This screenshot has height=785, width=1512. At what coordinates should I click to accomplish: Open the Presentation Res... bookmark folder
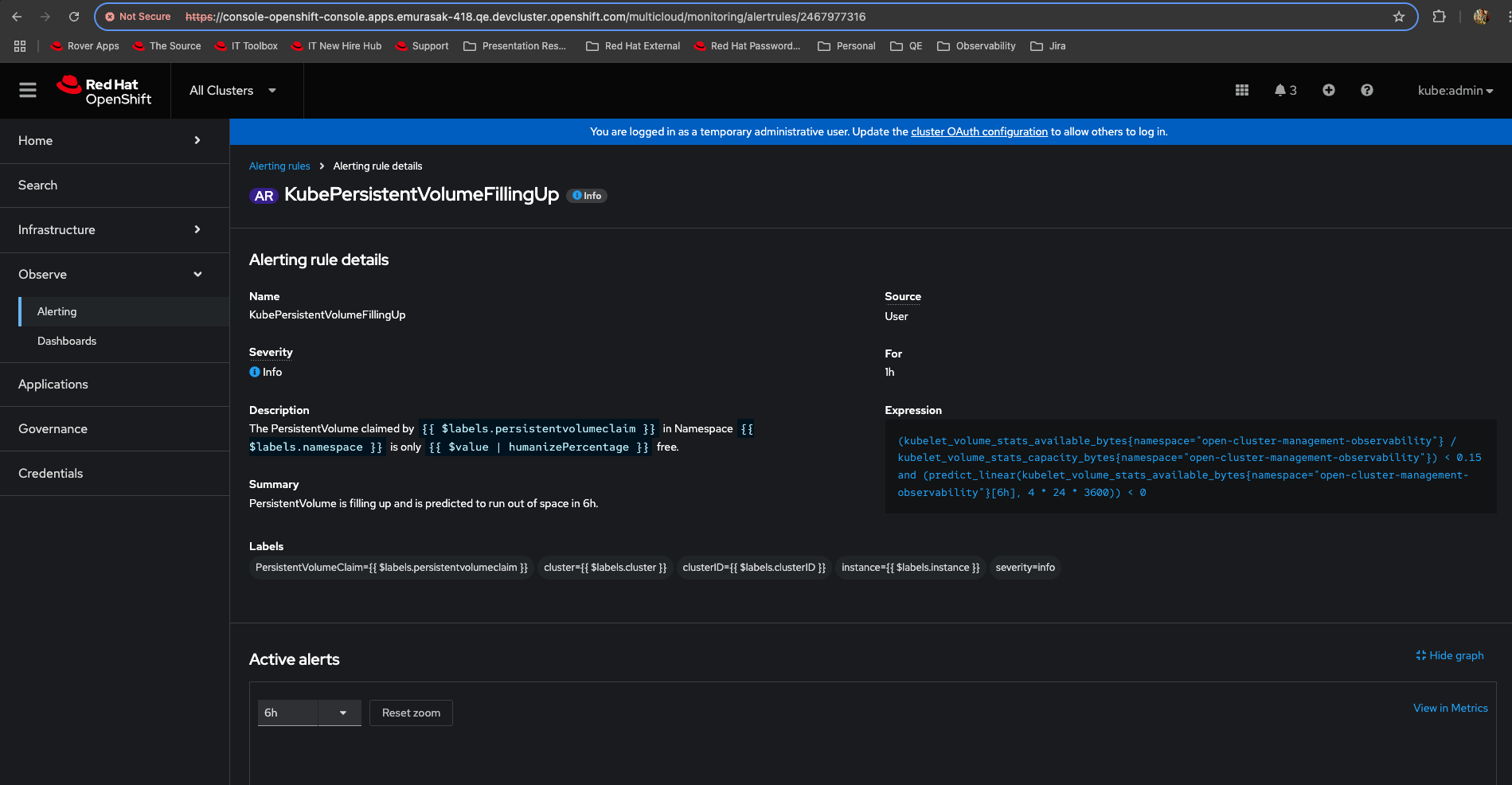click(x=515, y=46)
